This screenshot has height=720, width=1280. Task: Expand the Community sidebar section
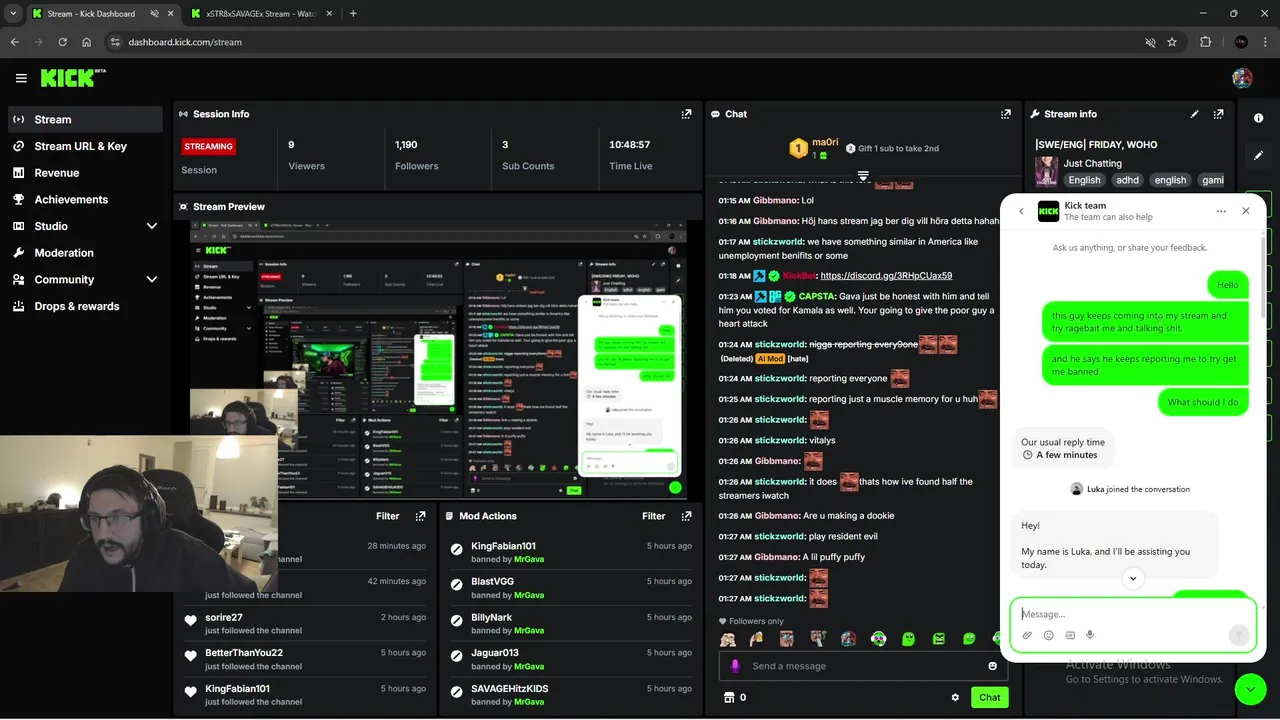pos(152,280)
